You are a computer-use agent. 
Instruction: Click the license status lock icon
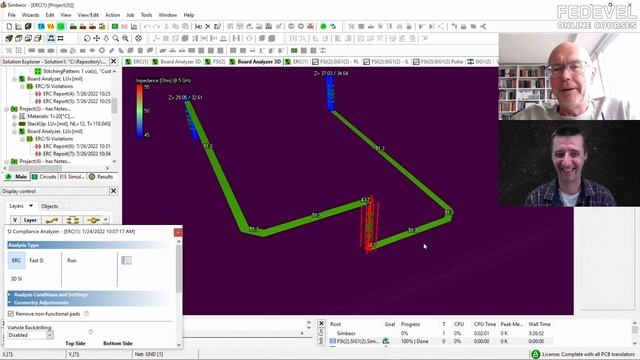(536, 354)
